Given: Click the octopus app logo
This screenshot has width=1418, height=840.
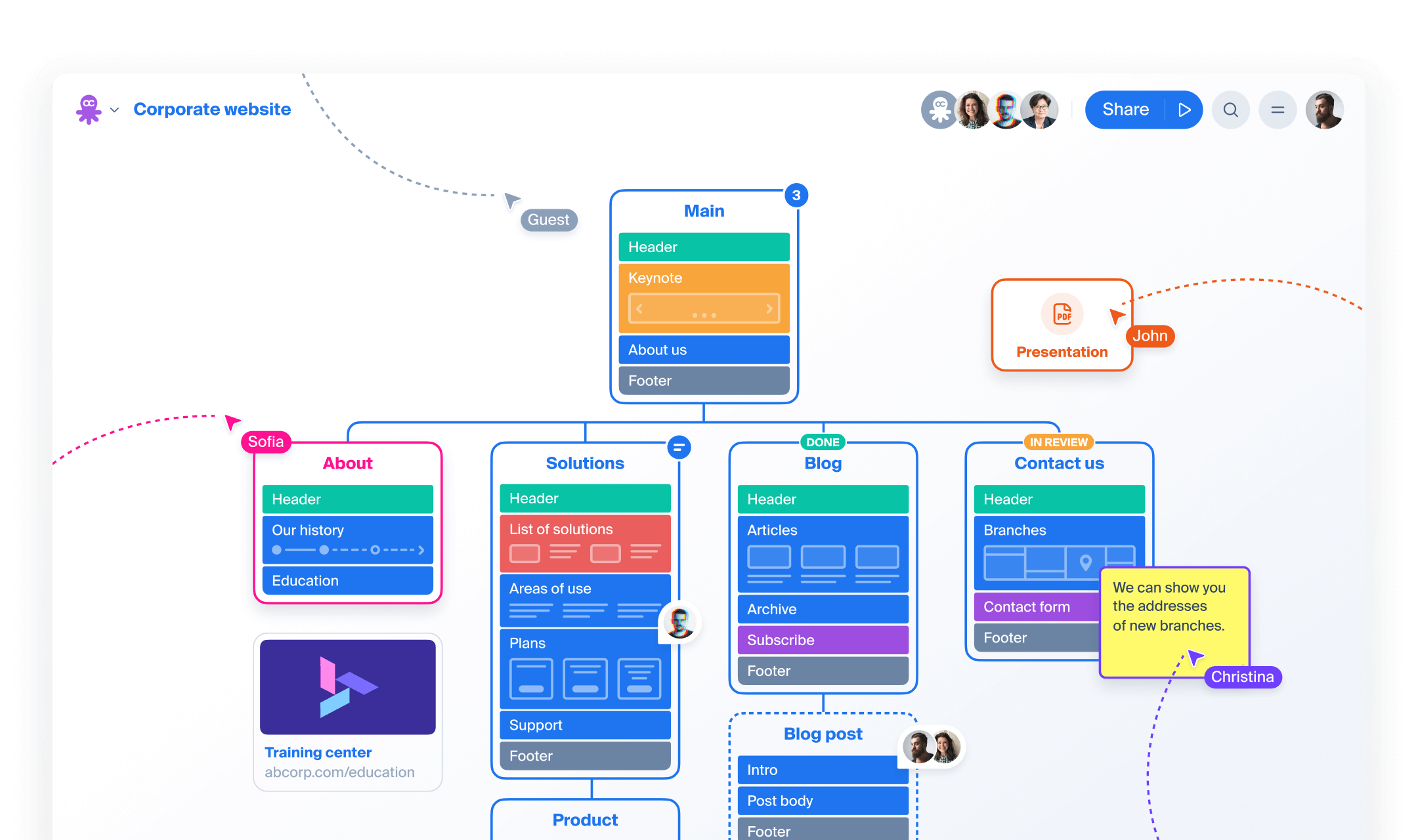Looking at the screenshot, I should (89, 109).
